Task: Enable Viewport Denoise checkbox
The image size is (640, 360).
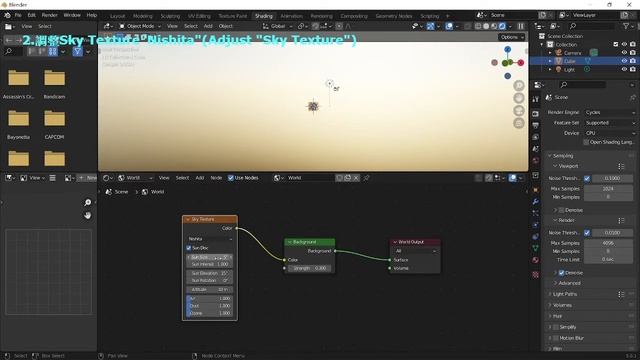Action: pyautogui.click(x=561, y=210)
